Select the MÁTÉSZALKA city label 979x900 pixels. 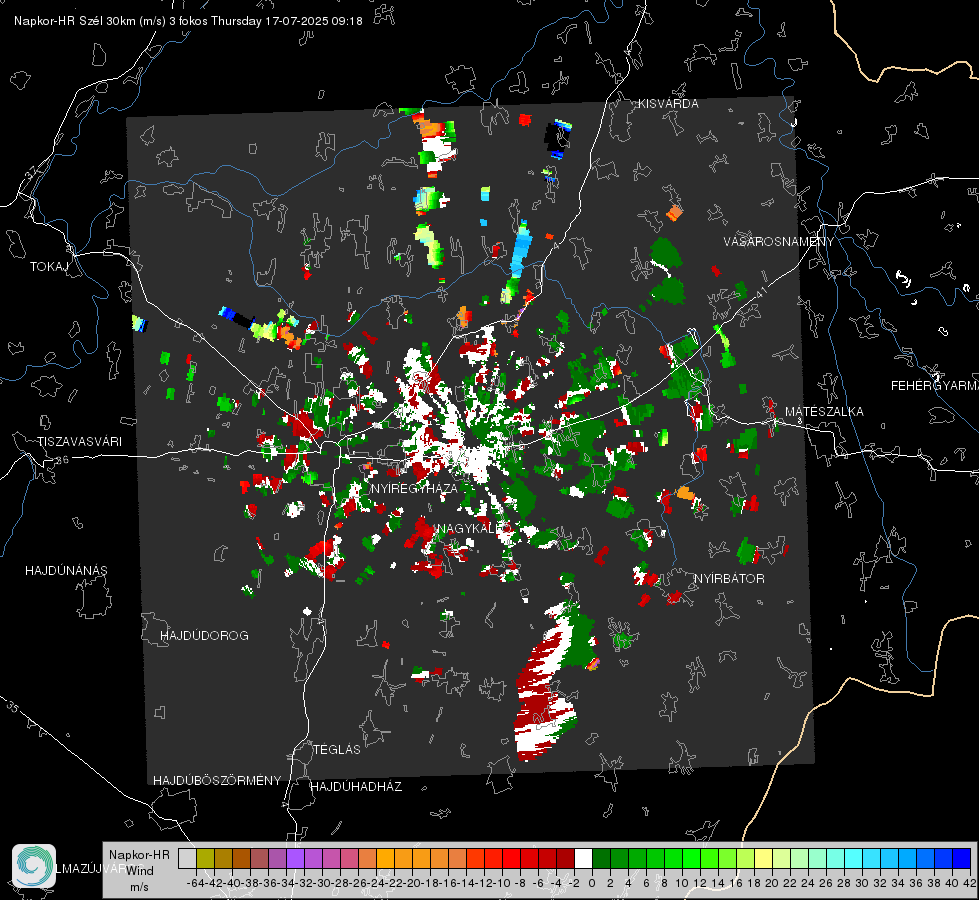[824, 412]
